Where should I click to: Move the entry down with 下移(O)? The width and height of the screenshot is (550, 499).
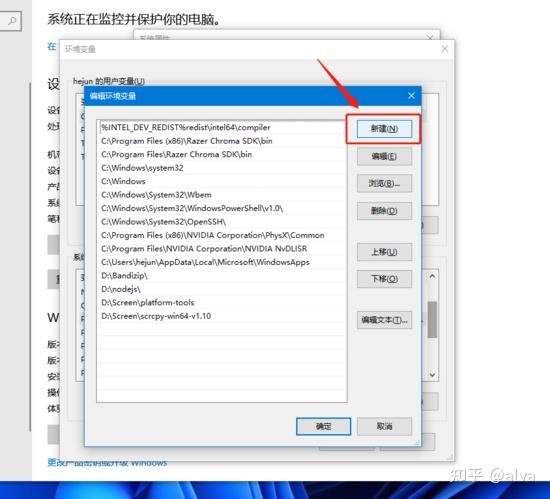point(384,279)
